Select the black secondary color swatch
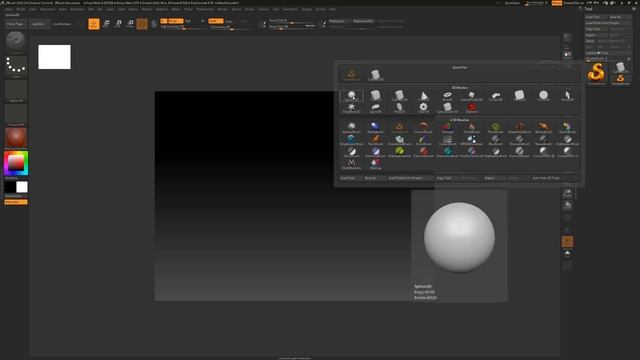The height and width of the screenshot is (360, 640). pyautogui.click(x=10, y=187)
